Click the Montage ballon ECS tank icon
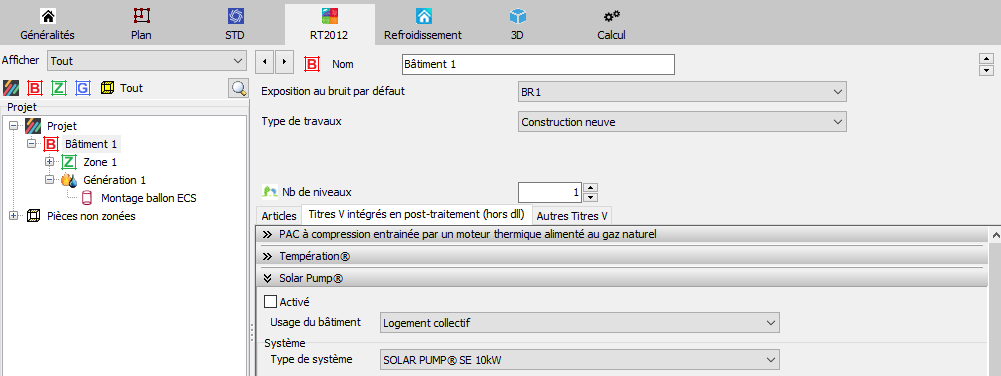Image resolution: width=1001 pixels, height=376 pixels. [x=87, y=198]
